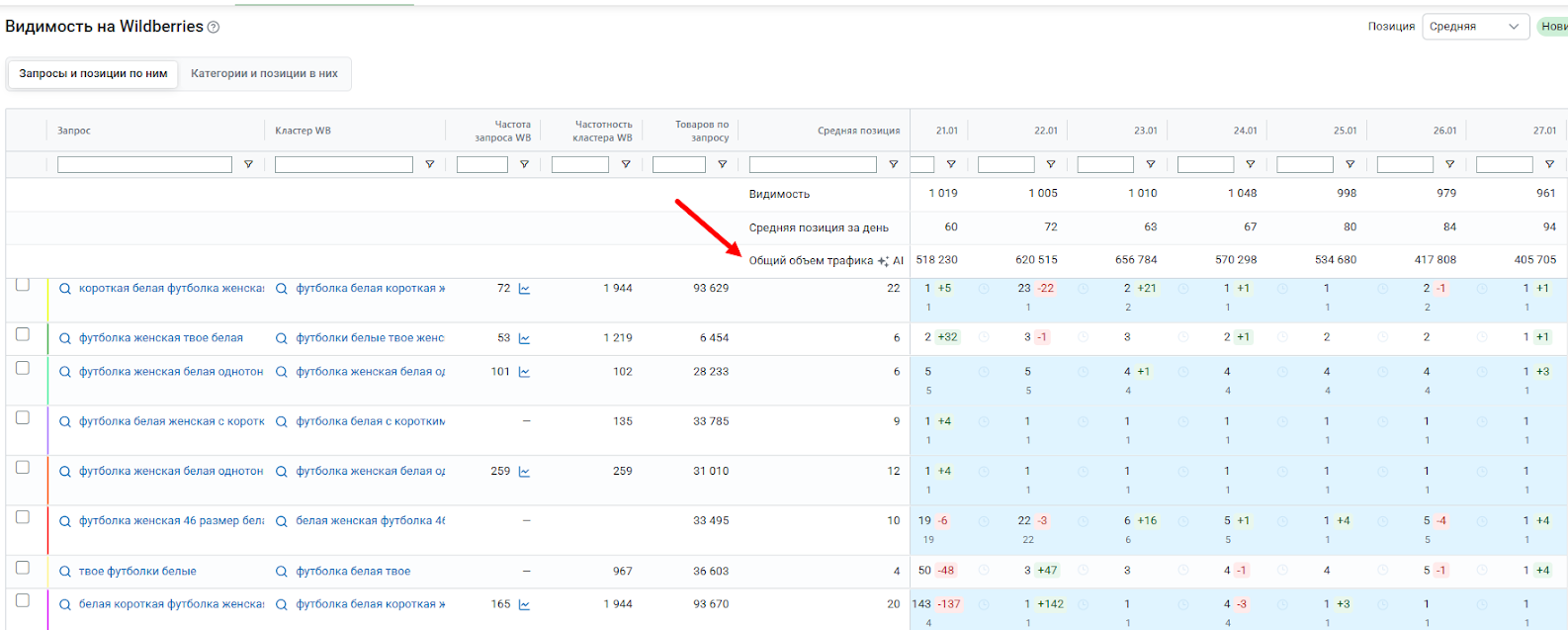Open the Позиция dropdown set to Средняя
The width and height of the screenshot is (1568, 630).
1475,27
